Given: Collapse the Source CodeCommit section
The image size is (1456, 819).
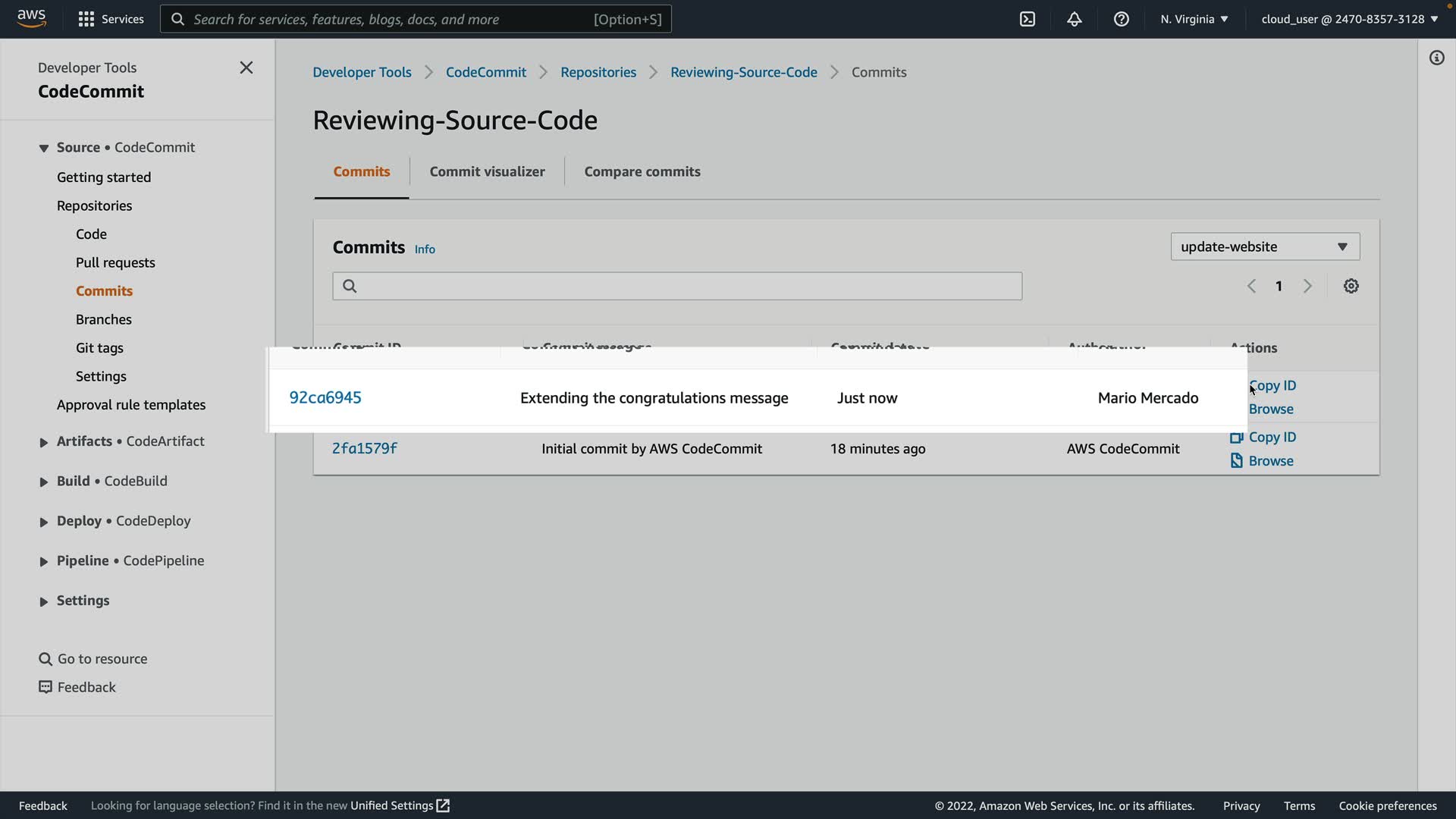Looking at the screenshot, I should tap(43, 148).
